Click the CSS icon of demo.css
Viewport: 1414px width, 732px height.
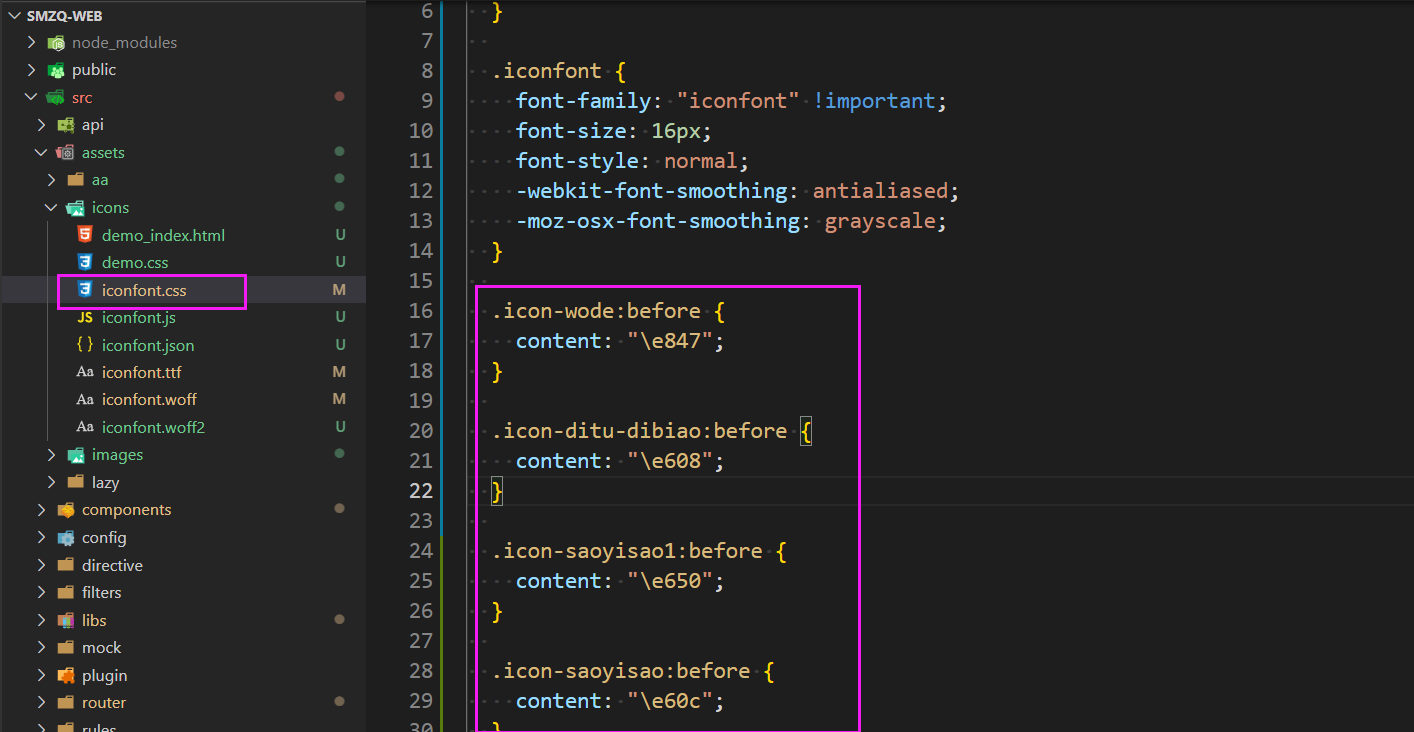tap(85, 262)
